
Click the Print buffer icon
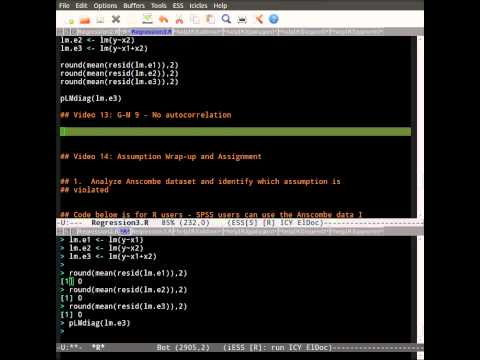point(242,20)
